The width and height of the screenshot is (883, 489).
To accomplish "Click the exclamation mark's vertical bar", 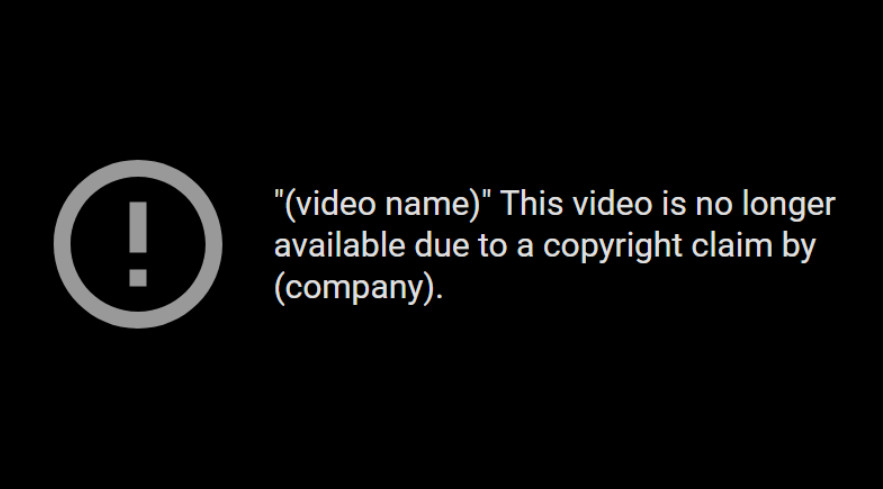I will [138, 227].
